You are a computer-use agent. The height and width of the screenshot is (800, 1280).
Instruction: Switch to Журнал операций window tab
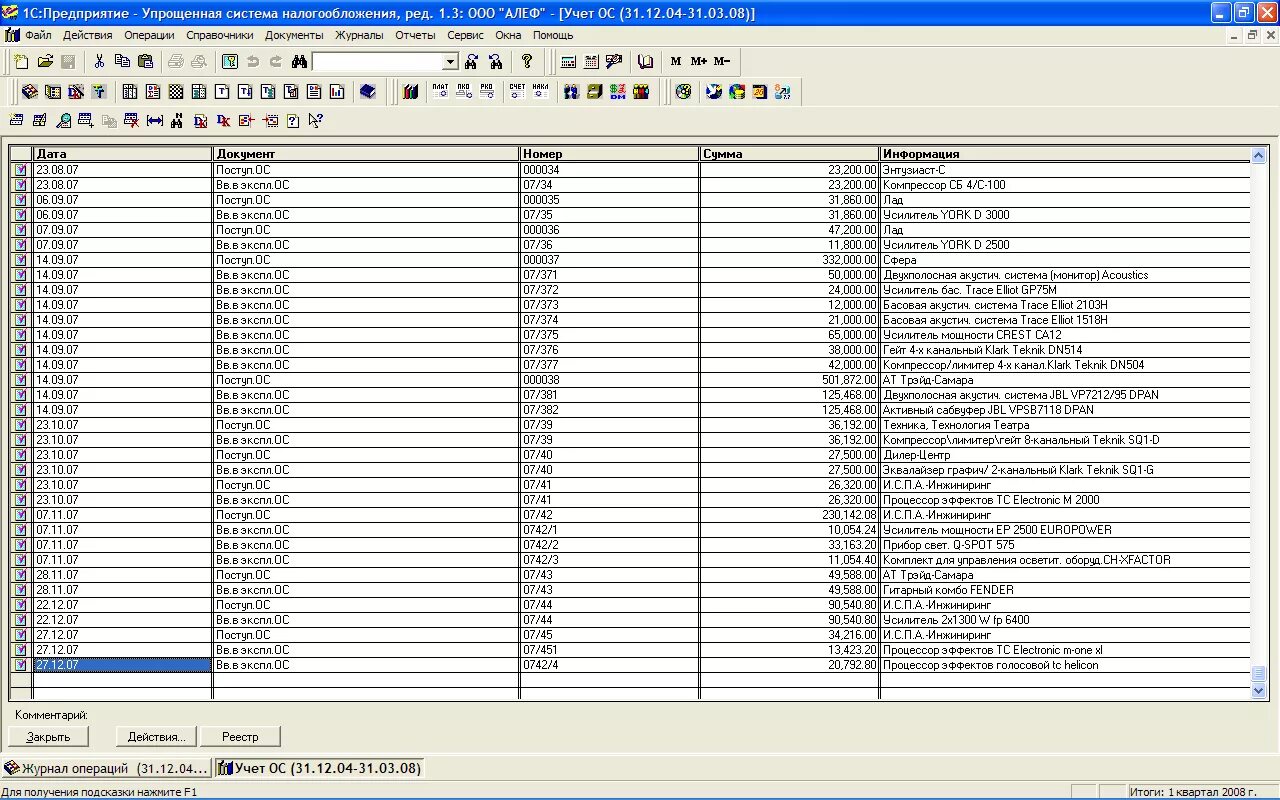(x=106, y=768)
